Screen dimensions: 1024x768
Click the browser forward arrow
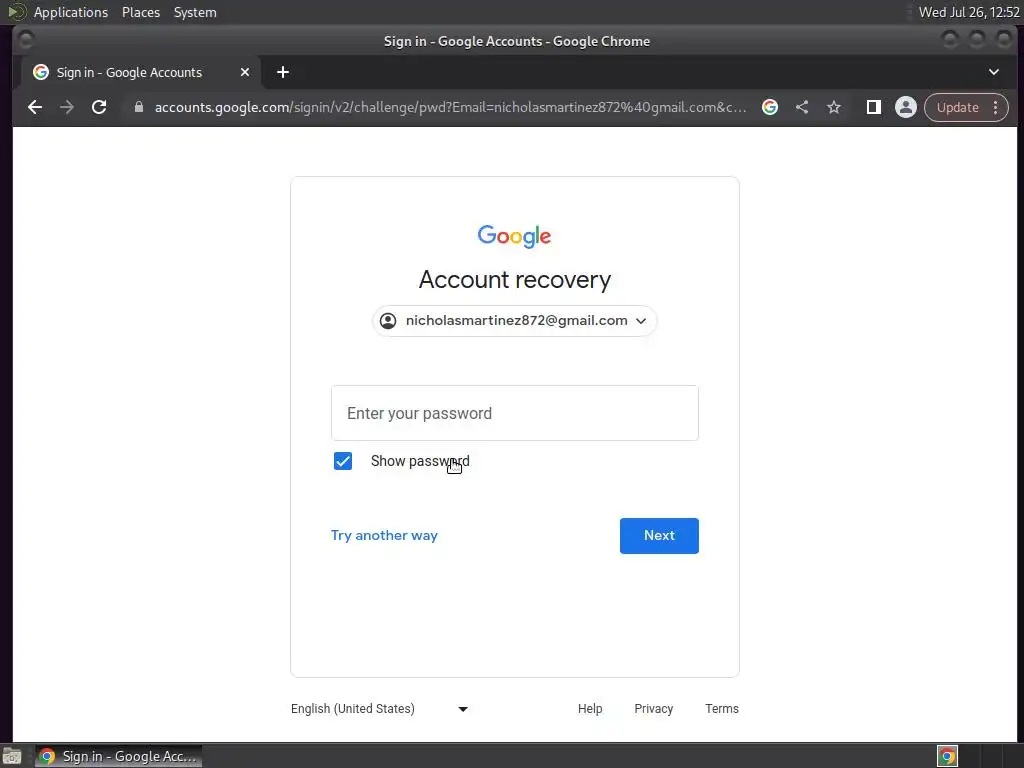pos(67,107)
